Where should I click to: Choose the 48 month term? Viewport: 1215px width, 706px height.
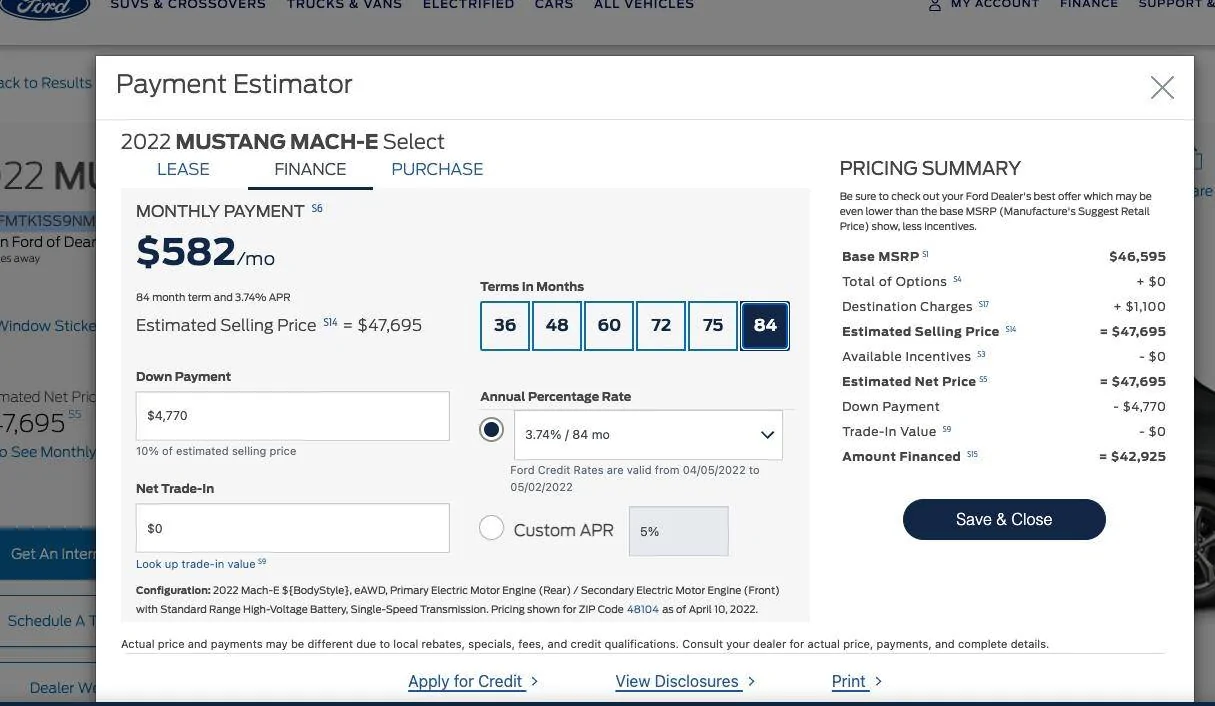coord(557,325)
